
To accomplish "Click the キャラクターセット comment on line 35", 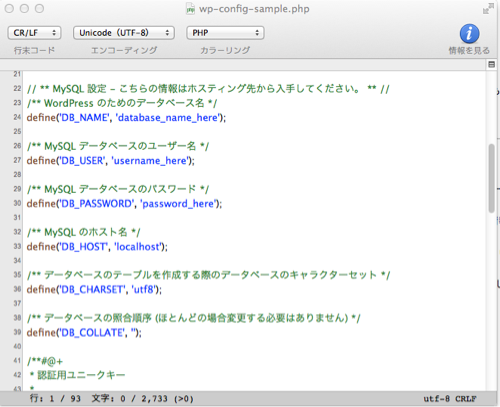I will pos(208,275).
